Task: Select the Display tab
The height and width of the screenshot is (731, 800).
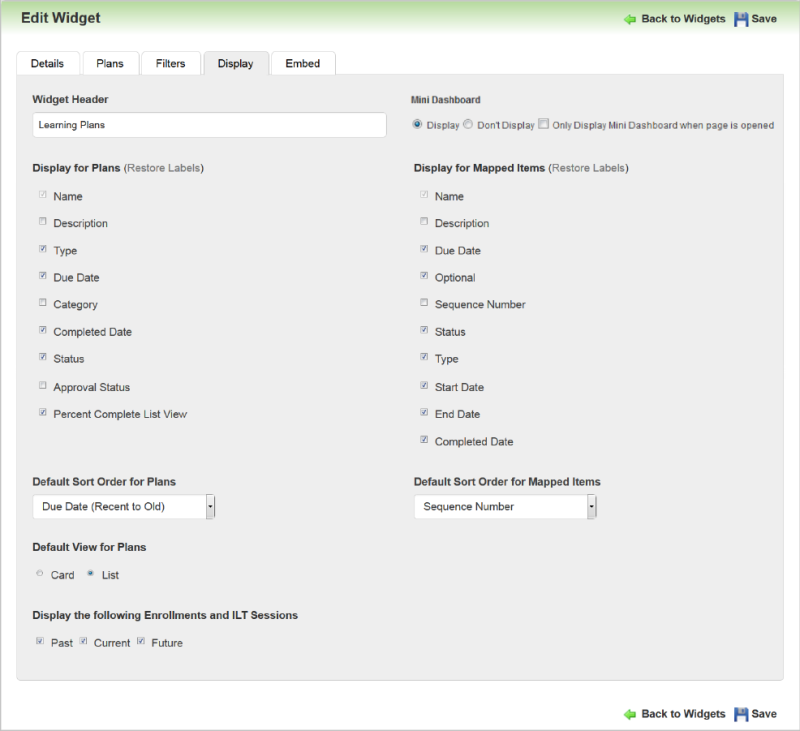Action: click(236, 63)
